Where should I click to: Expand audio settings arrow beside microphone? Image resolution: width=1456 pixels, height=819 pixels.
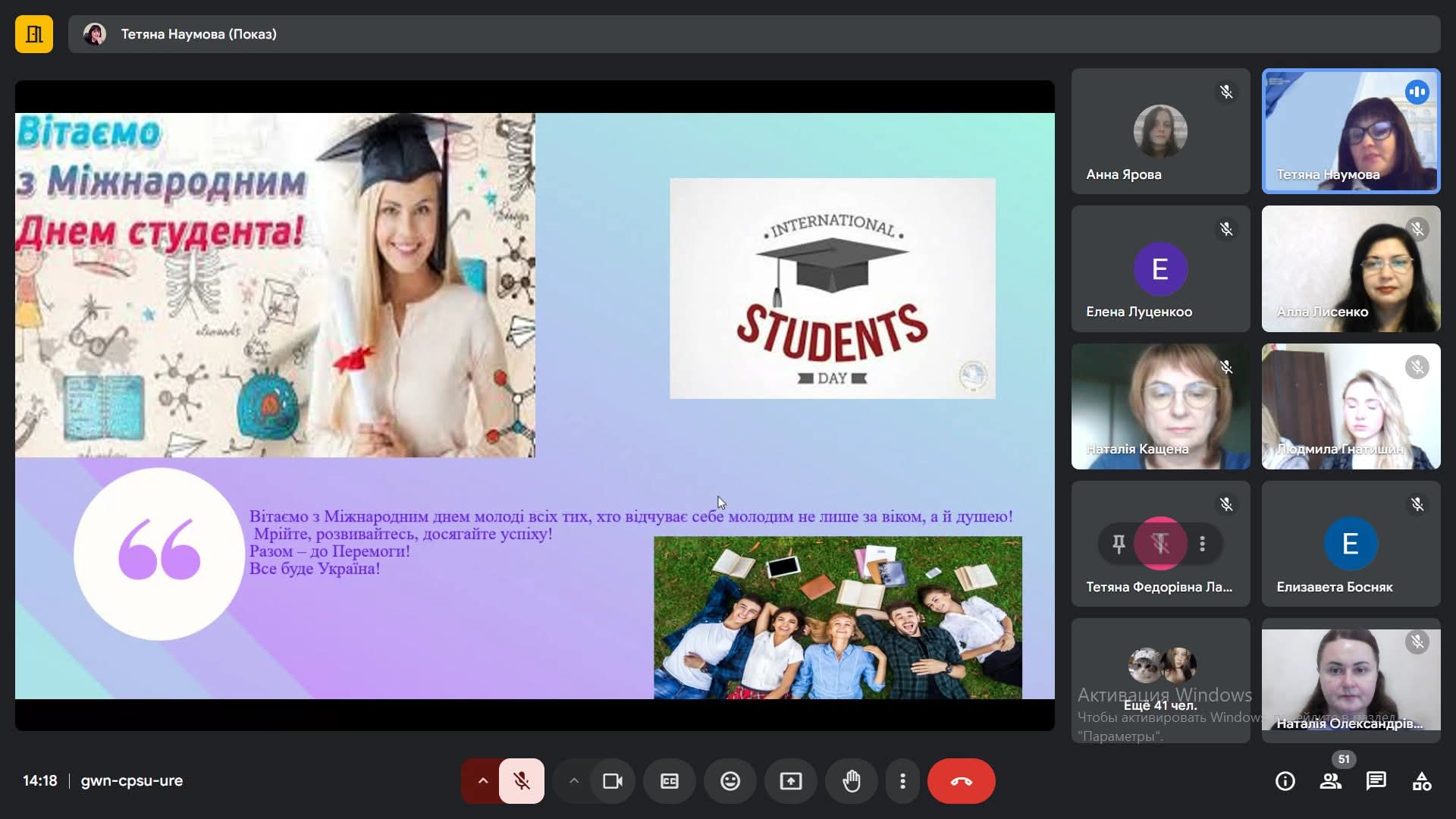482,780
